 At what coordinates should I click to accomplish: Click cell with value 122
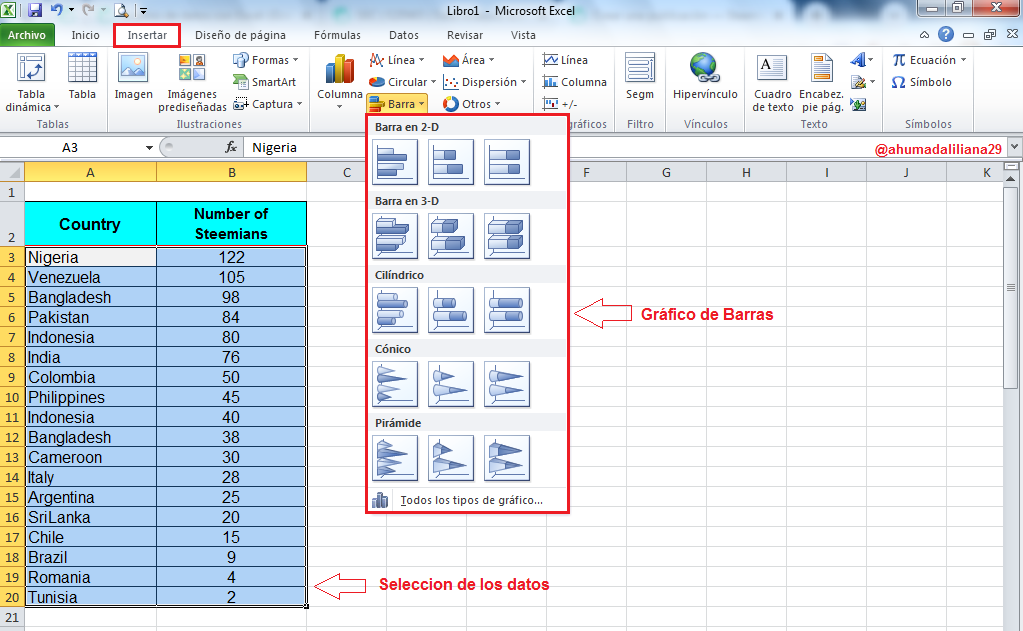coord(232,257)
